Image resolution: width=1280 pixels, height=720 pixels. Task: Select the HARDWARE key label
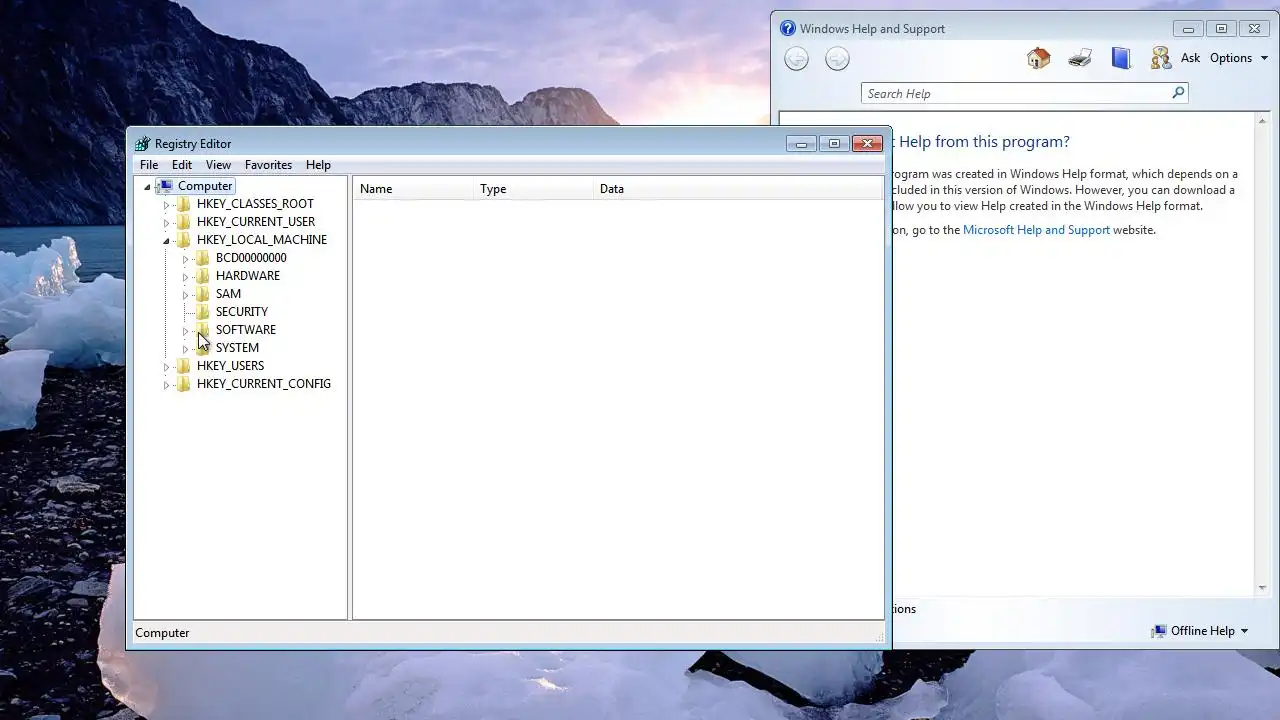coord(248,276)
